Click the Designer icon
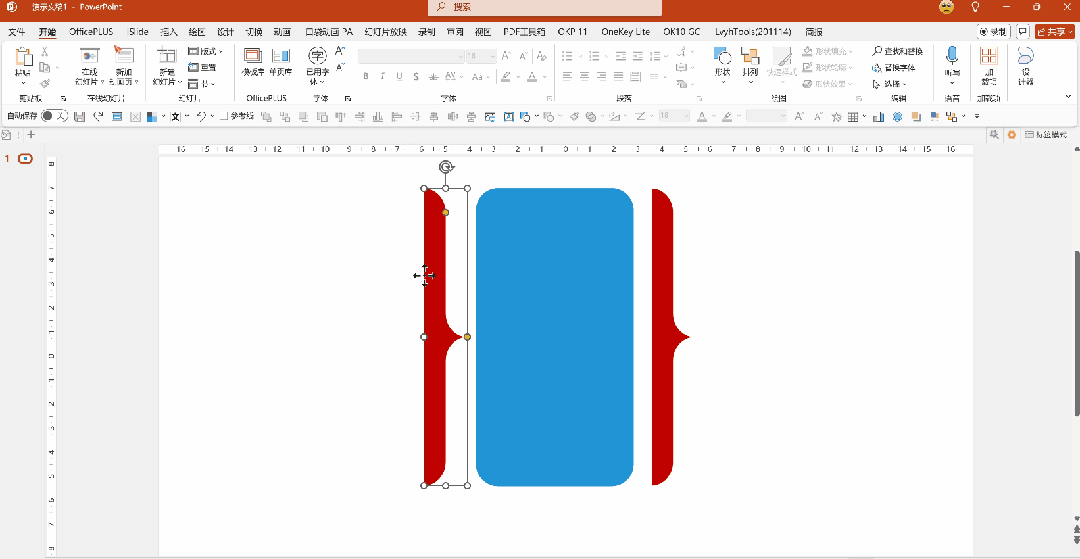Viewport: 1080px width, 559px height. tap(1026, 56)
